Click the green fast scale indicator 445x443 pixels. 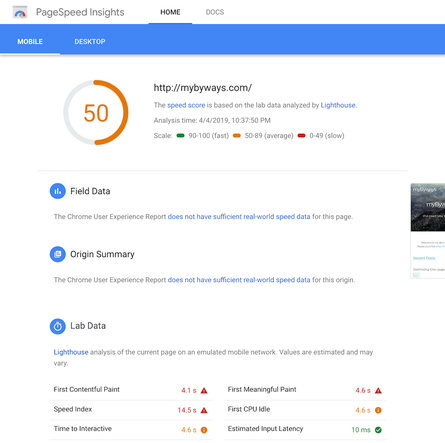point(180,136)
